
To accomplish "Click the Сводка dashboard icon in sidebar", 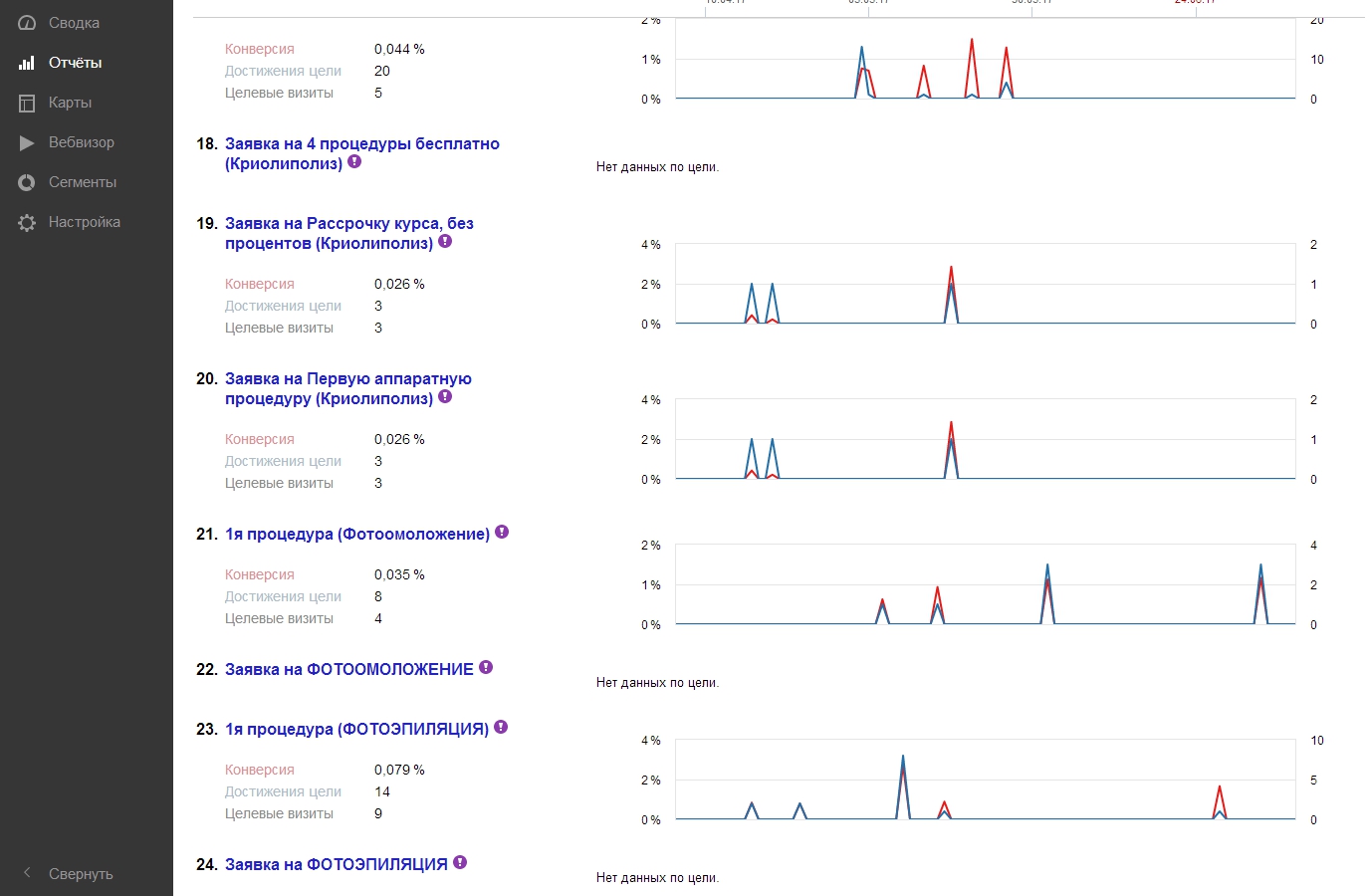I will 27,23.
